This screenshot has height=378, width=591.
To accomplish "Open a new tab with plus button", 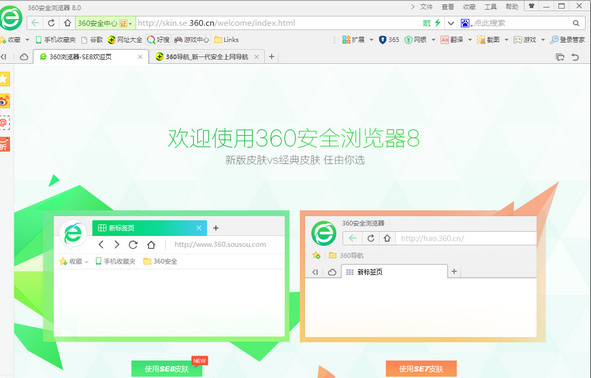I will click(x=271, y=57).
